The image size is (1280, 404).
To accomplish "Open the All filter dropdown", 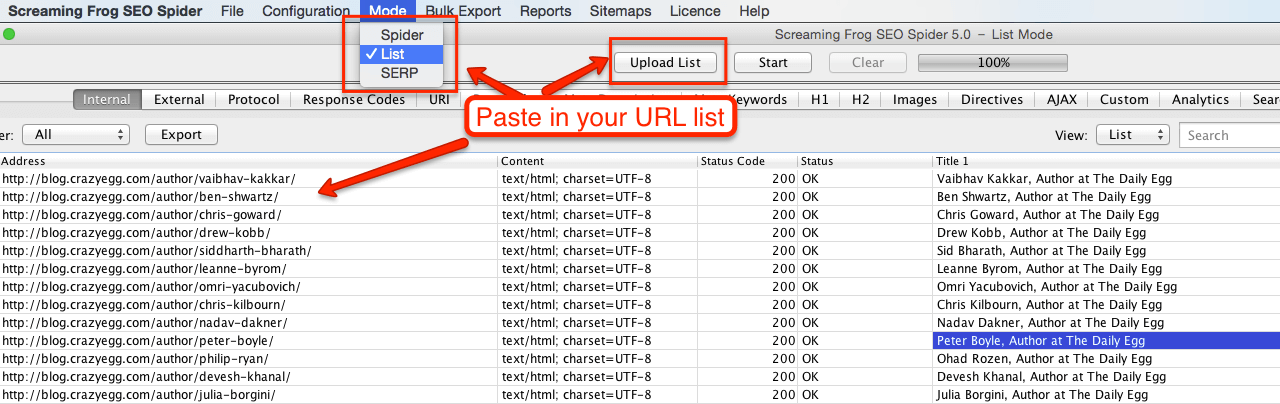I will coord(76,134).
